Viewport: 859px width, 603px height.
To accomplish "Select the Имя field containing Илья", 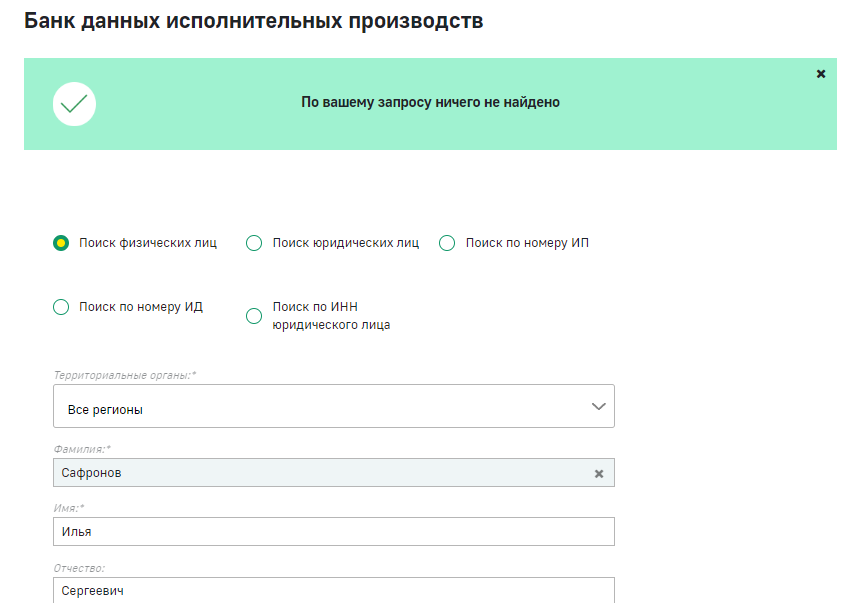I will pyautogui.click(x=334, y=531).
